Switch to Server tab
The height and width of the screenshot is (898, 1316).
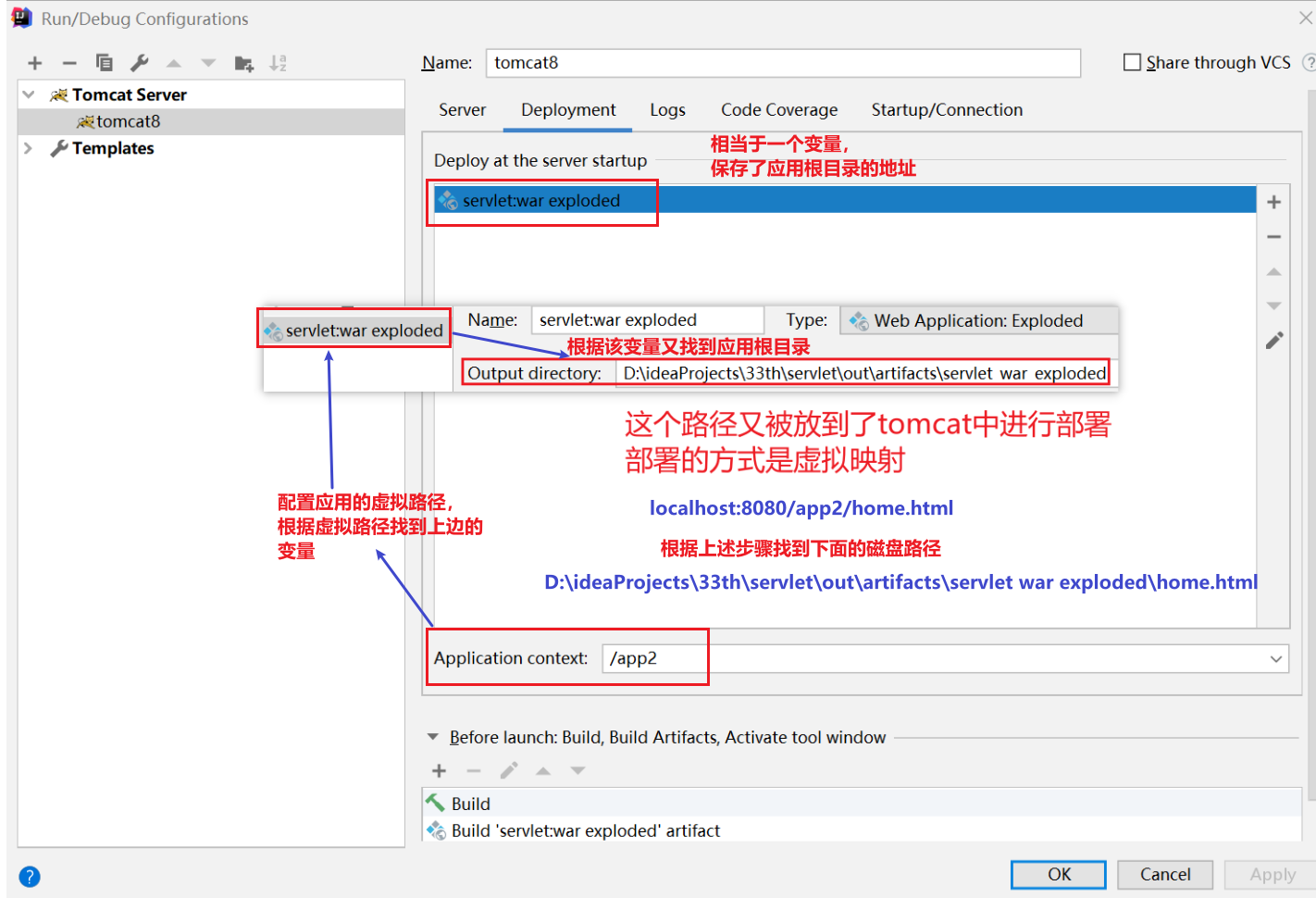click(x=462, y=110)
